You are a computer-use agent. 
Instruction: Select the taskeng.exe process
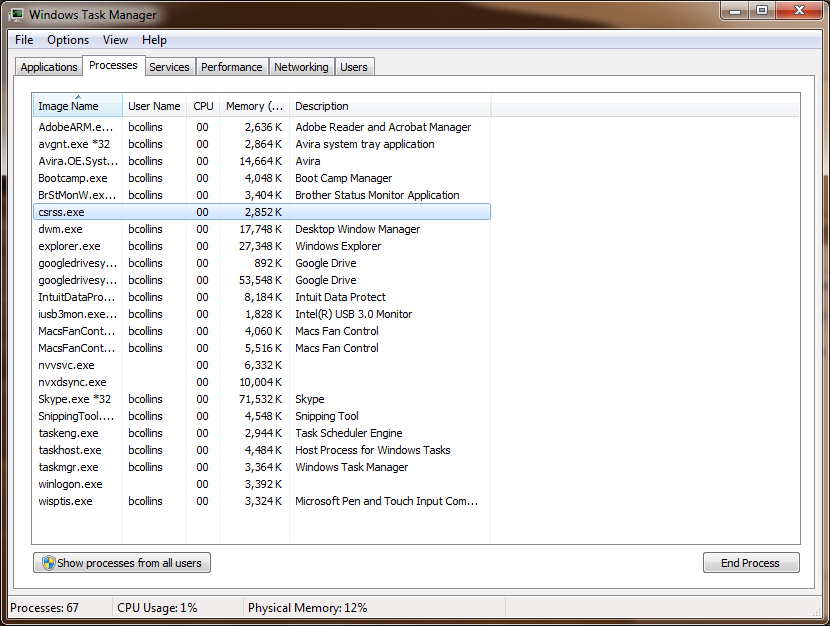tap(262, 433)
